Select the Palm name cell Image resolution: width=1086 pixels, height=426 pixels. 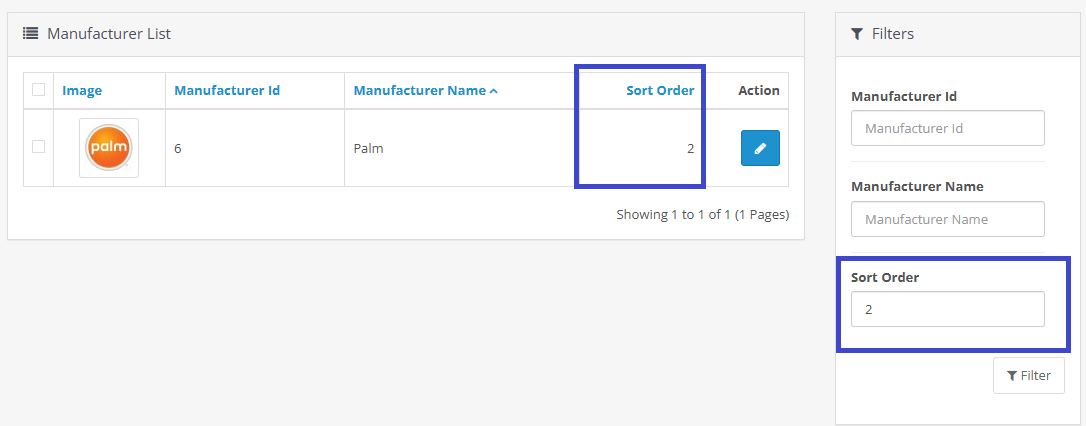coord(369,149)
